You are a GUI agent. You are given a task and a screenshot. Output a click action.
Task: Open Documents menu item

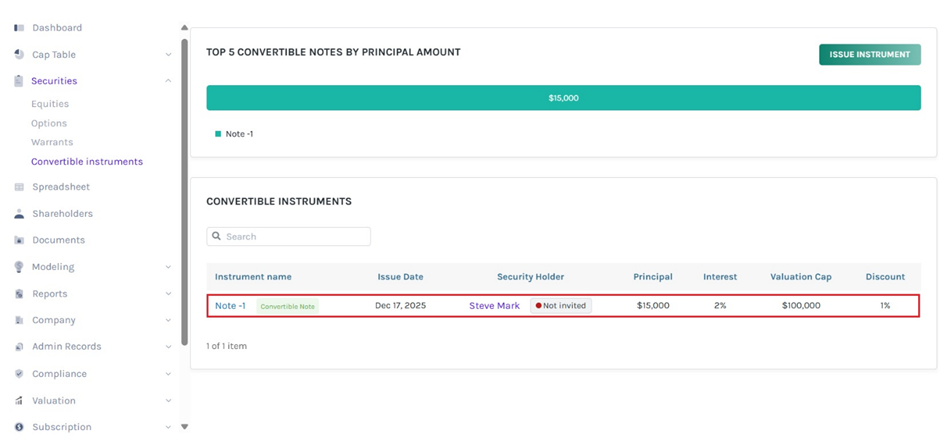point(59,240)
